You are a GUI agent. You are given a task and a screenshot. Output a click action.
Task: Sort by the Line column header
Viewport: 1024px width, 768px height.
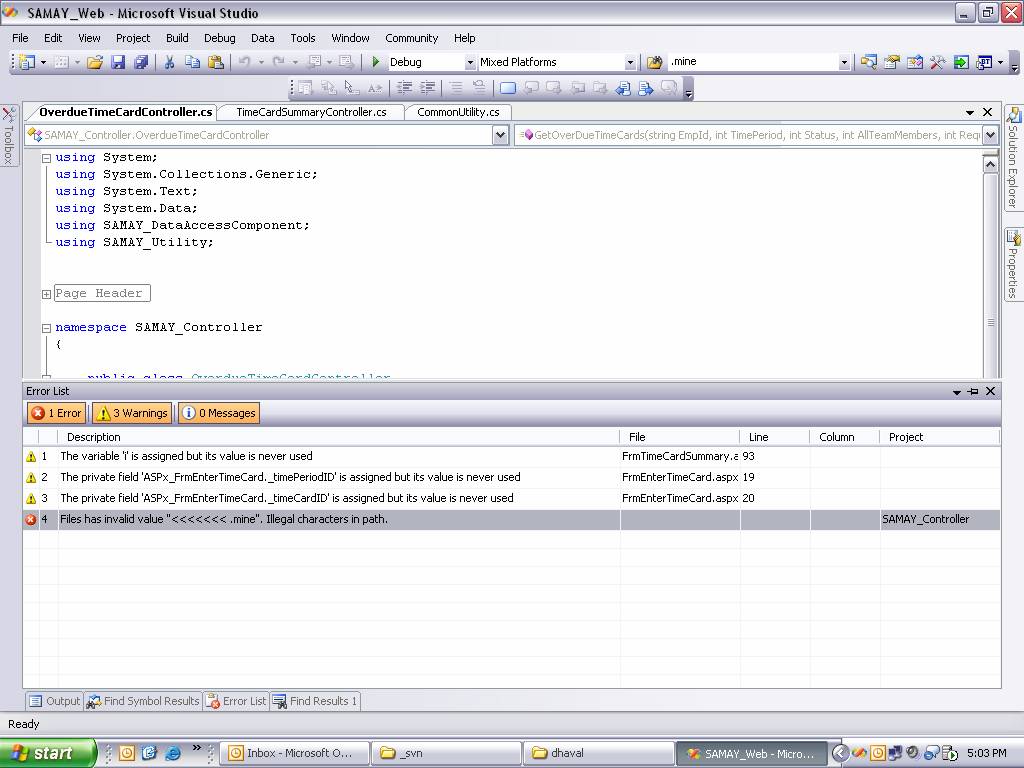point(775,437)
